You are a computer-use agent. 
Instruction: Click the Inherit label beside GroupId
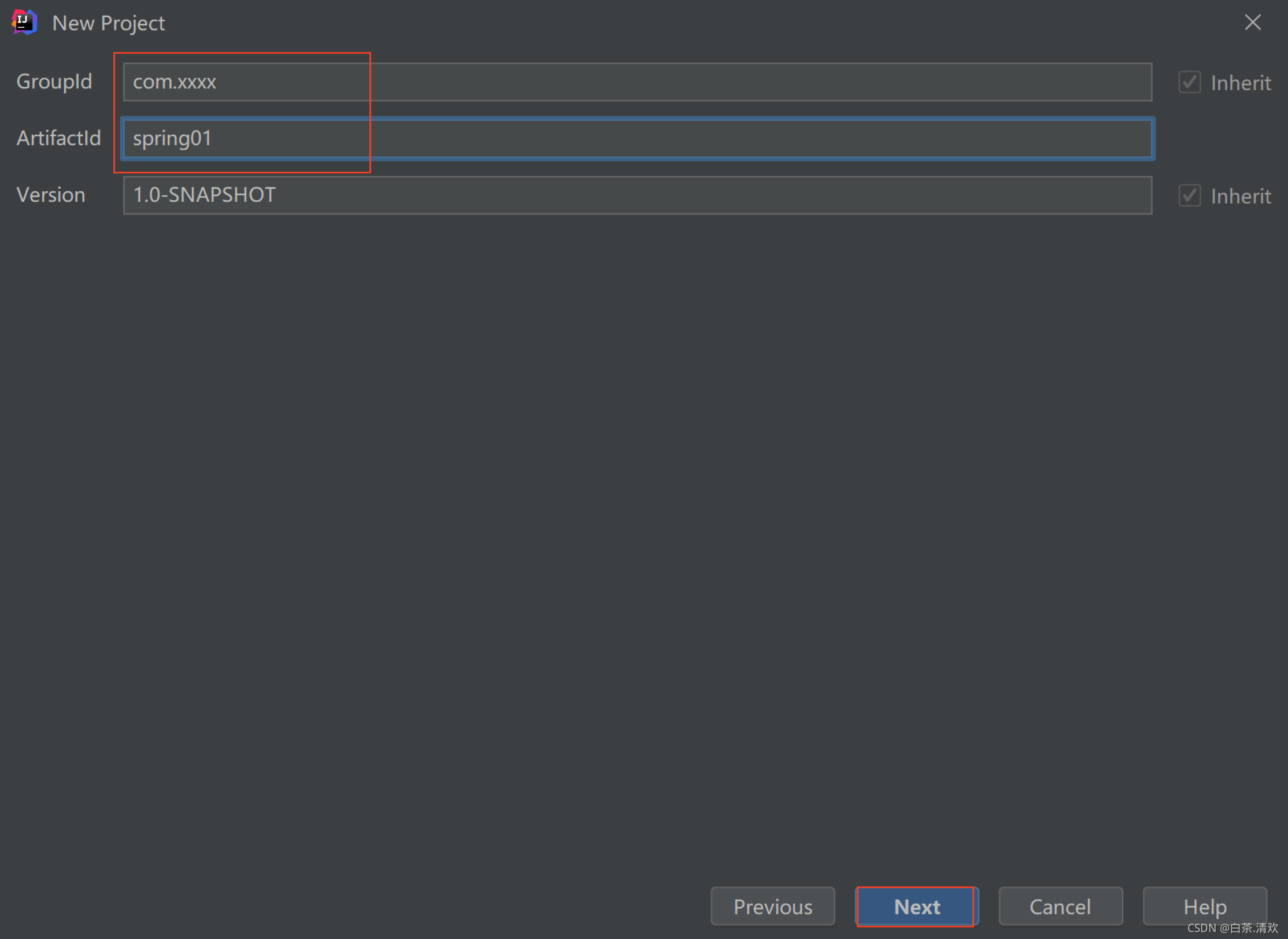point(1240,83)
